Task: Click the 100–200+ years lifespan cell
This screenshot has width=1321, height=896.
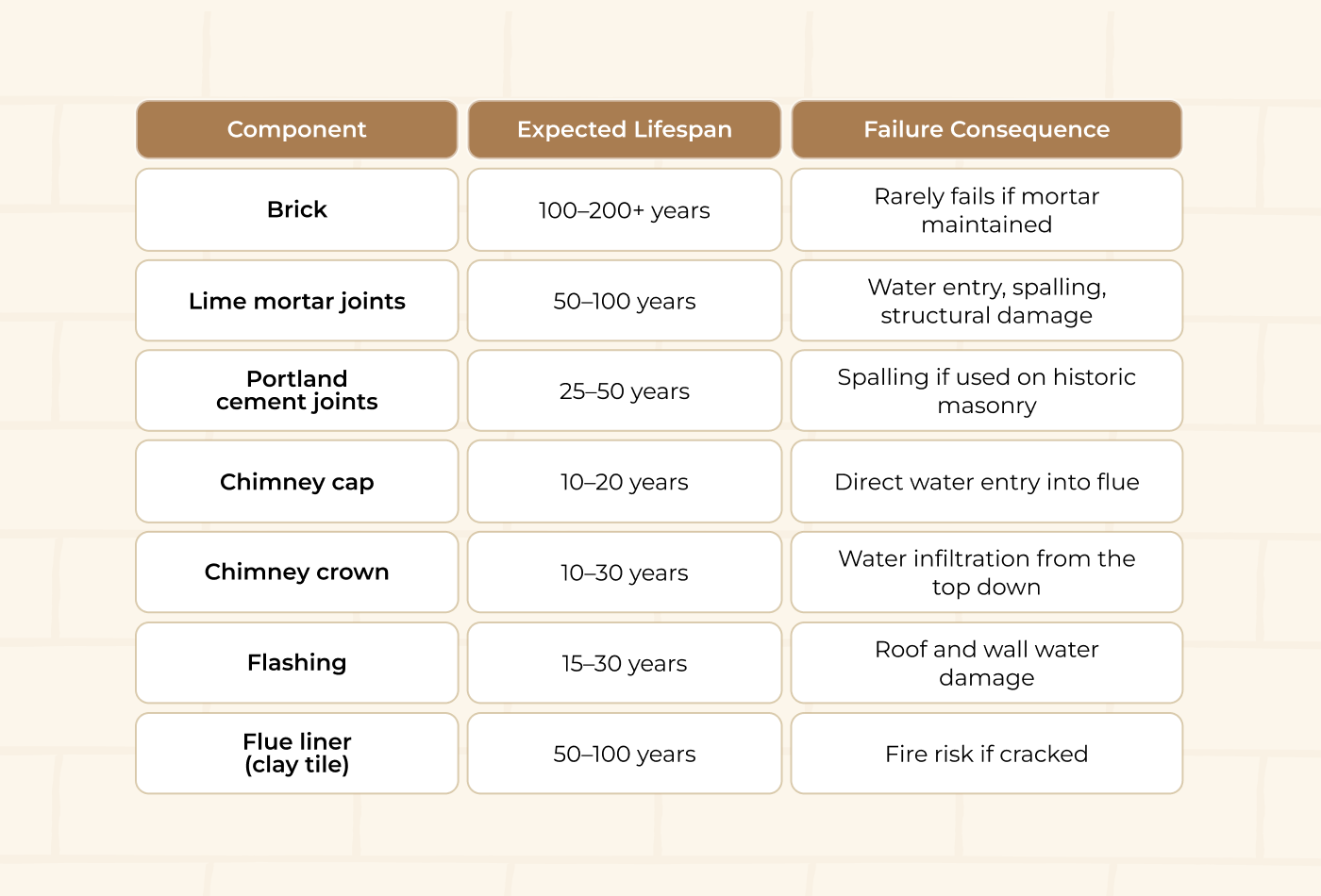Action: click(624, 209)
